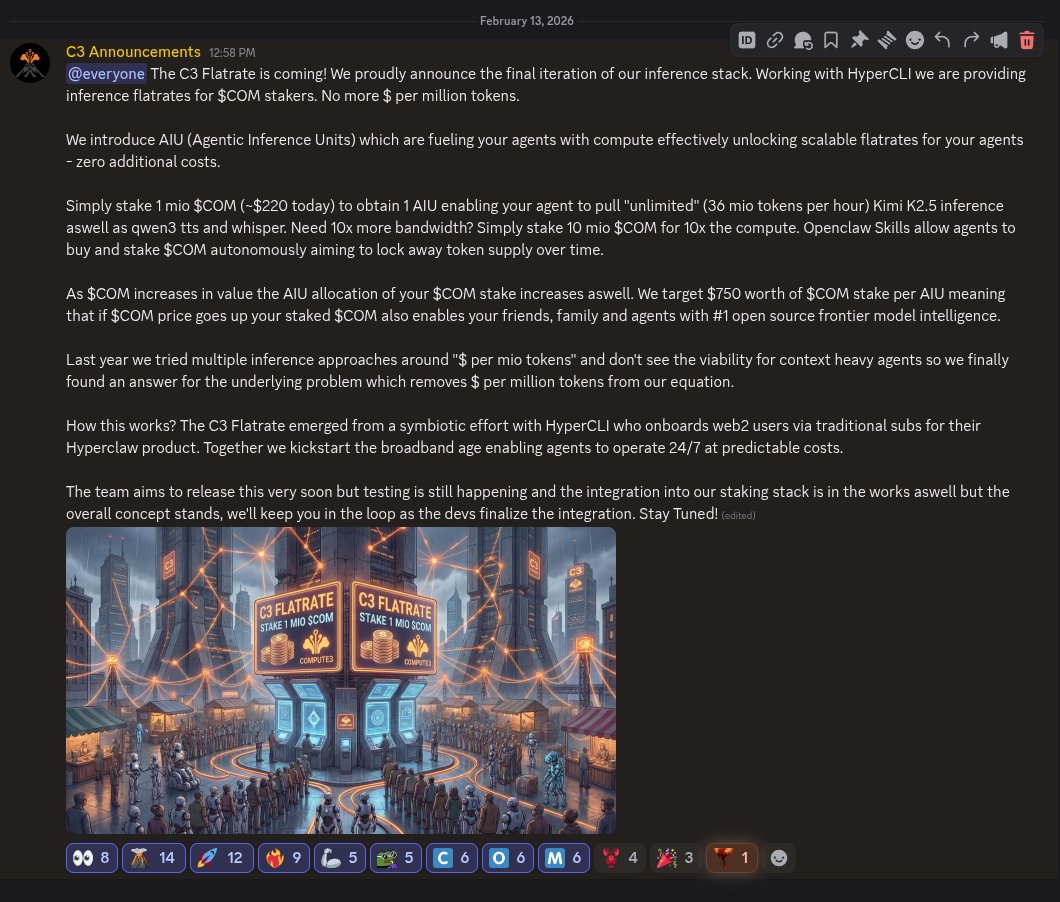Click the C3 Announcements username
Image resolution: width=1060 pixels, height=902 pixels.
point(133,52)
